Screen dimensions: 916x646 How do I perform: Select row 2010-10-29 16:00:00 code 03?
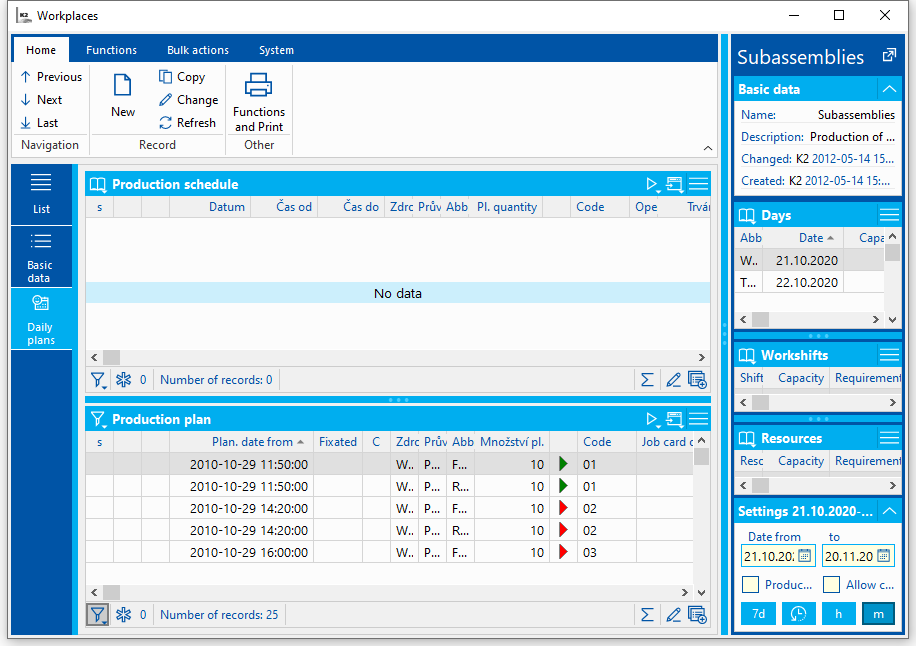click(x=389, y=553)
